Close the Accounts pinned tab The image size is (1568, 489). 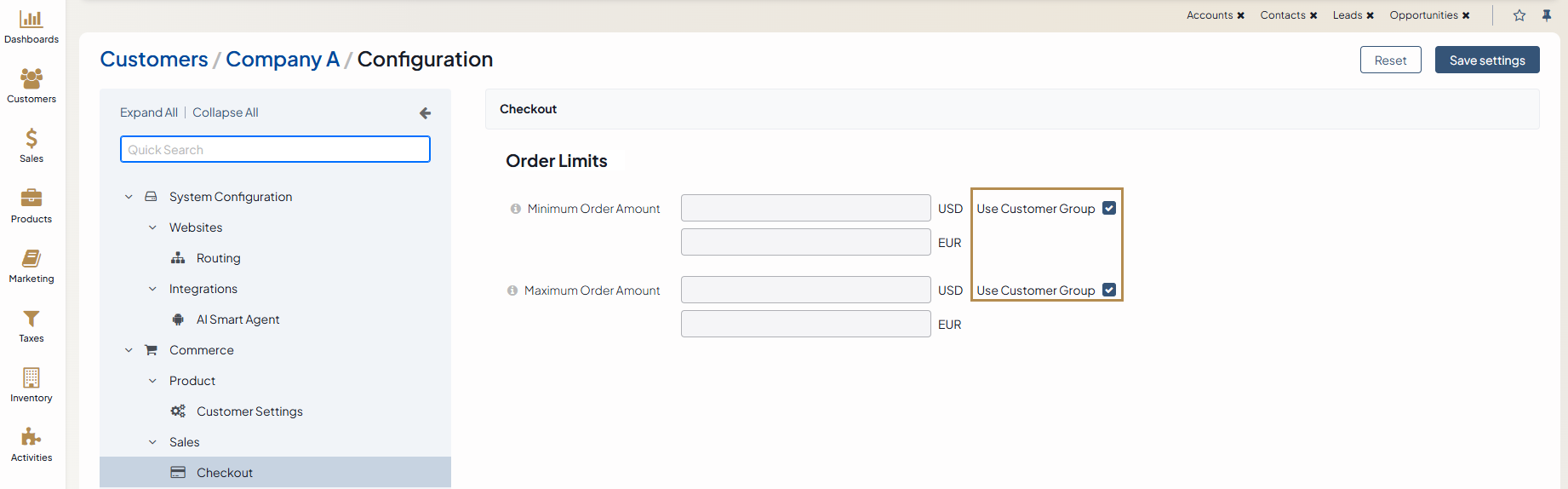[1241, 15]
